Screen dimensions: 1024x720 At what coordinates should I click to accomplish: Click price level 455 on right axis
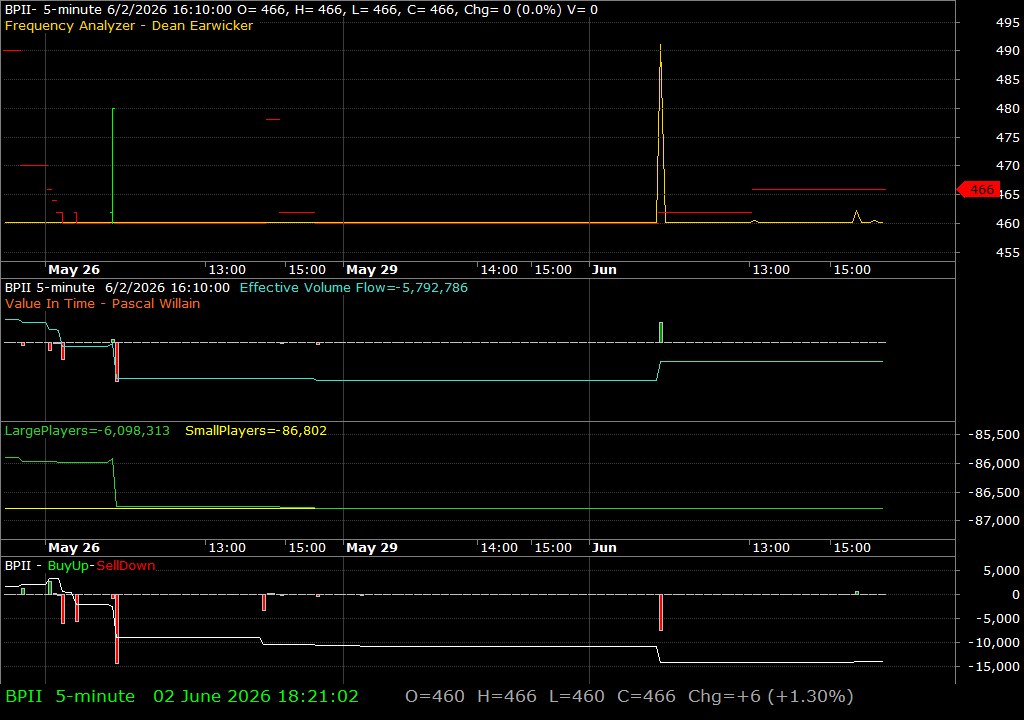tap(1007, 252)
